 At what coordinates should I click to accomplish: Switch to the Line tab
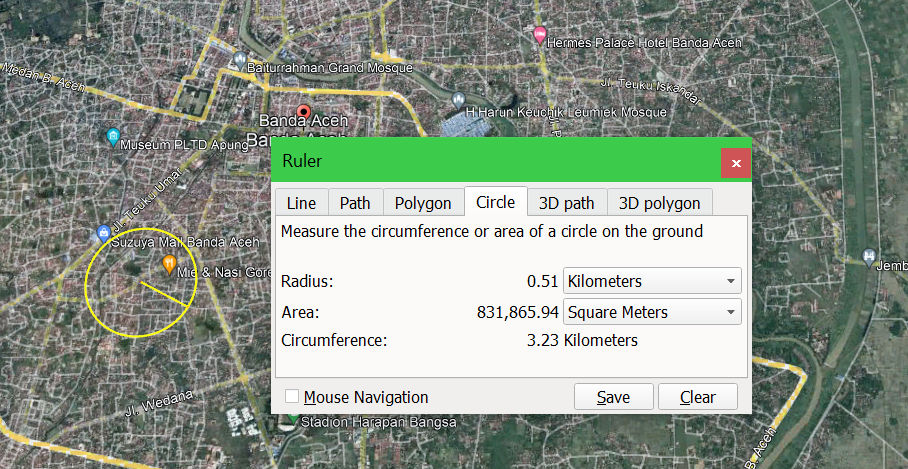tap(301, 203)
